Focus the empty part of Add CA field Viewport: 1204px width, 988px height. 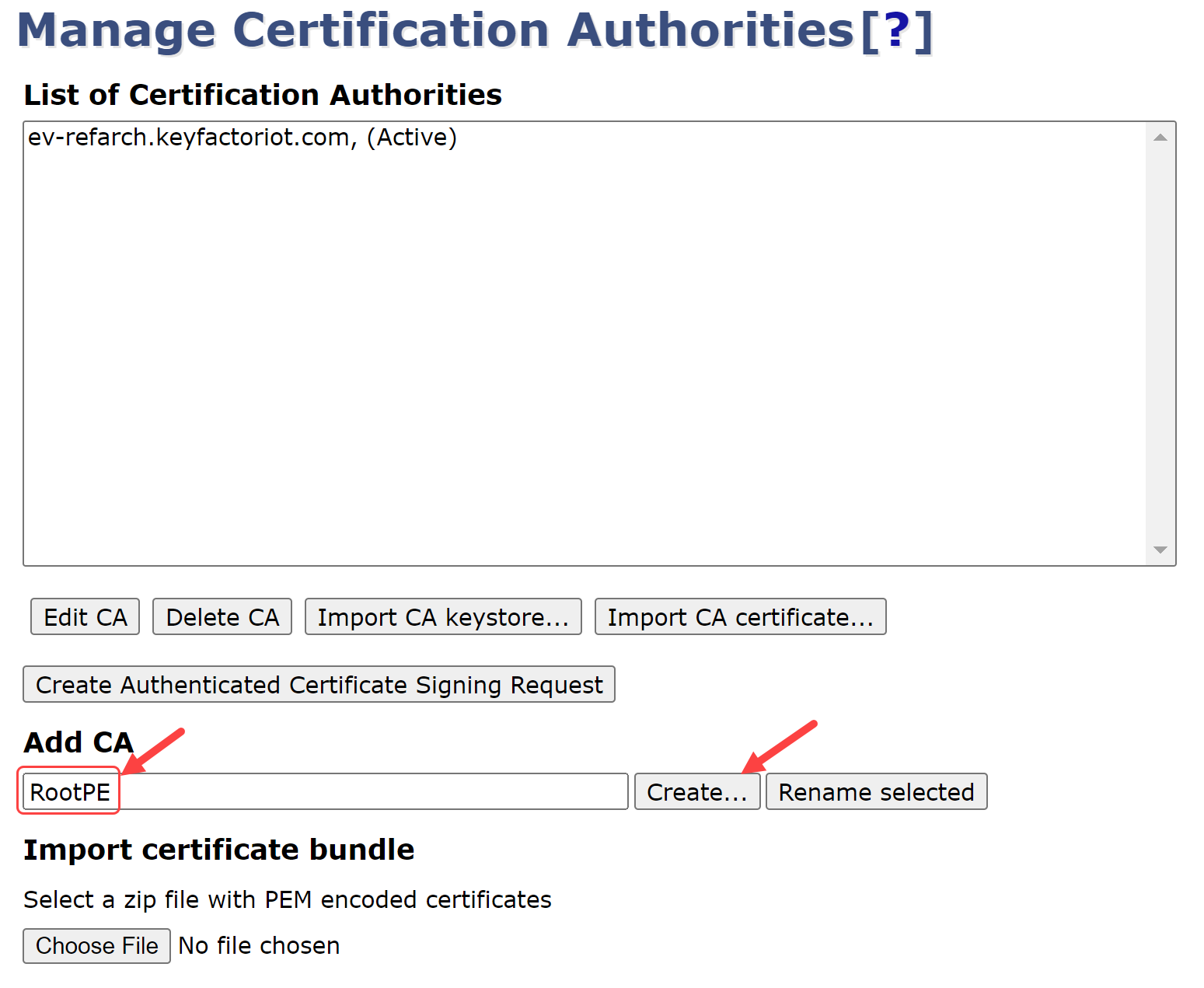(x=373, y=792)
